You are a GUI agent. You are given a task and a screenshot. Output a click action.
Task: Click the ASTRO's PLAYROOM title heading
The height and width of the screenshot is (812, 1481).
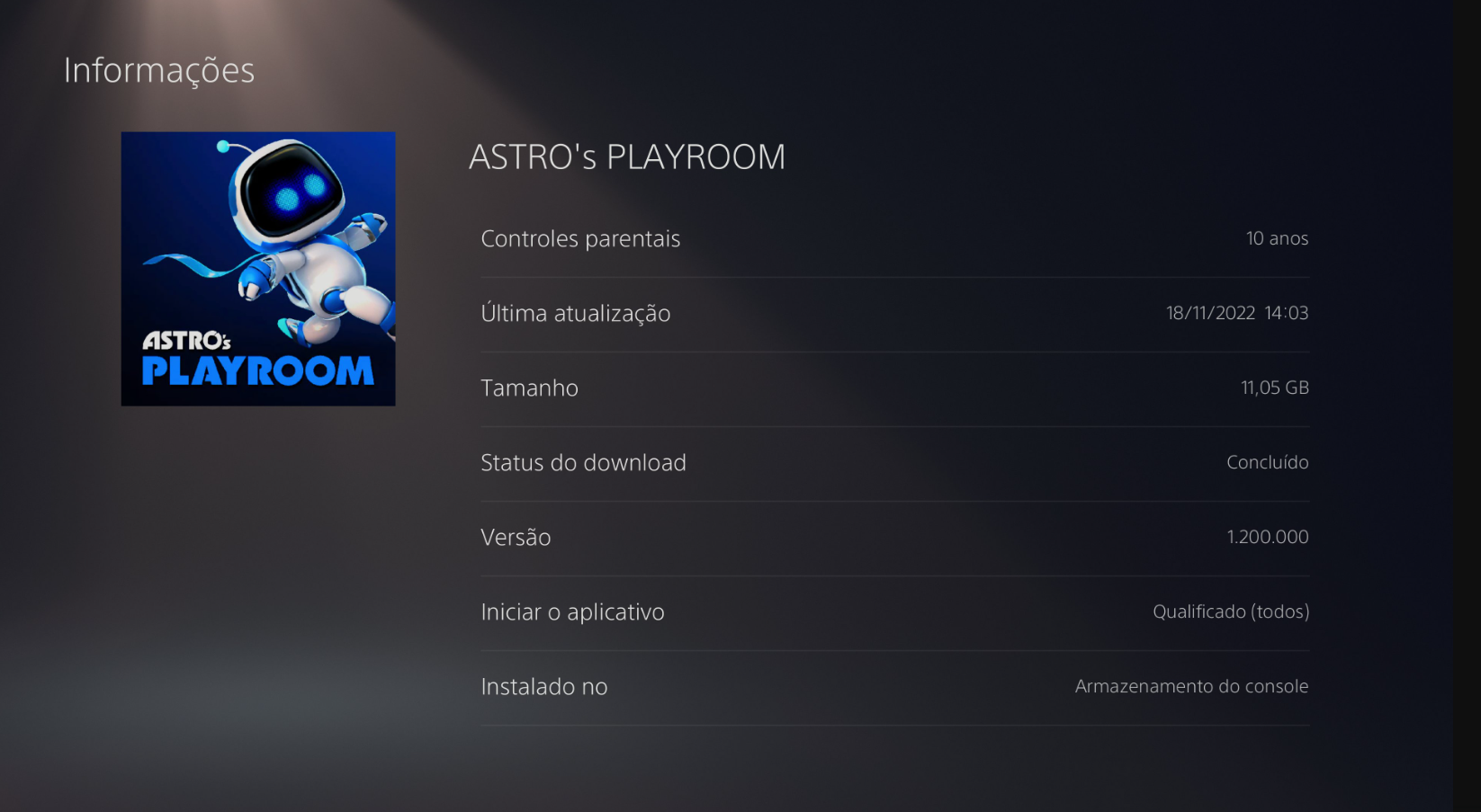coord(627,157)
